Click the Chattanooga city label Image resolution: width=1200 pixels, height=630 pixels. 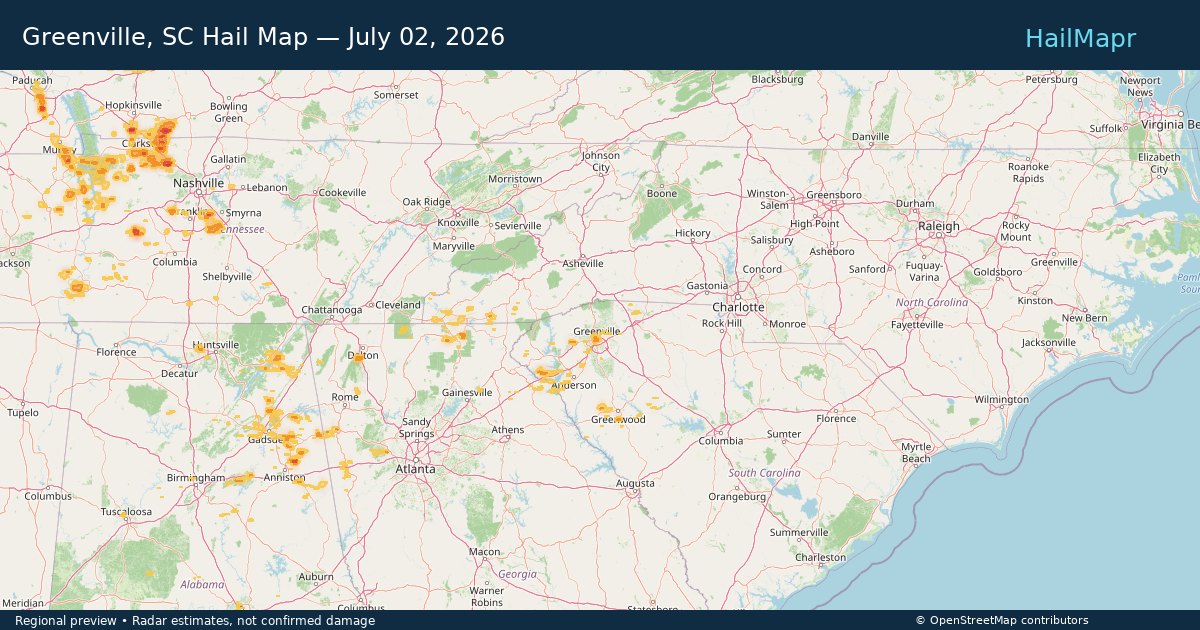click(332, 310)
